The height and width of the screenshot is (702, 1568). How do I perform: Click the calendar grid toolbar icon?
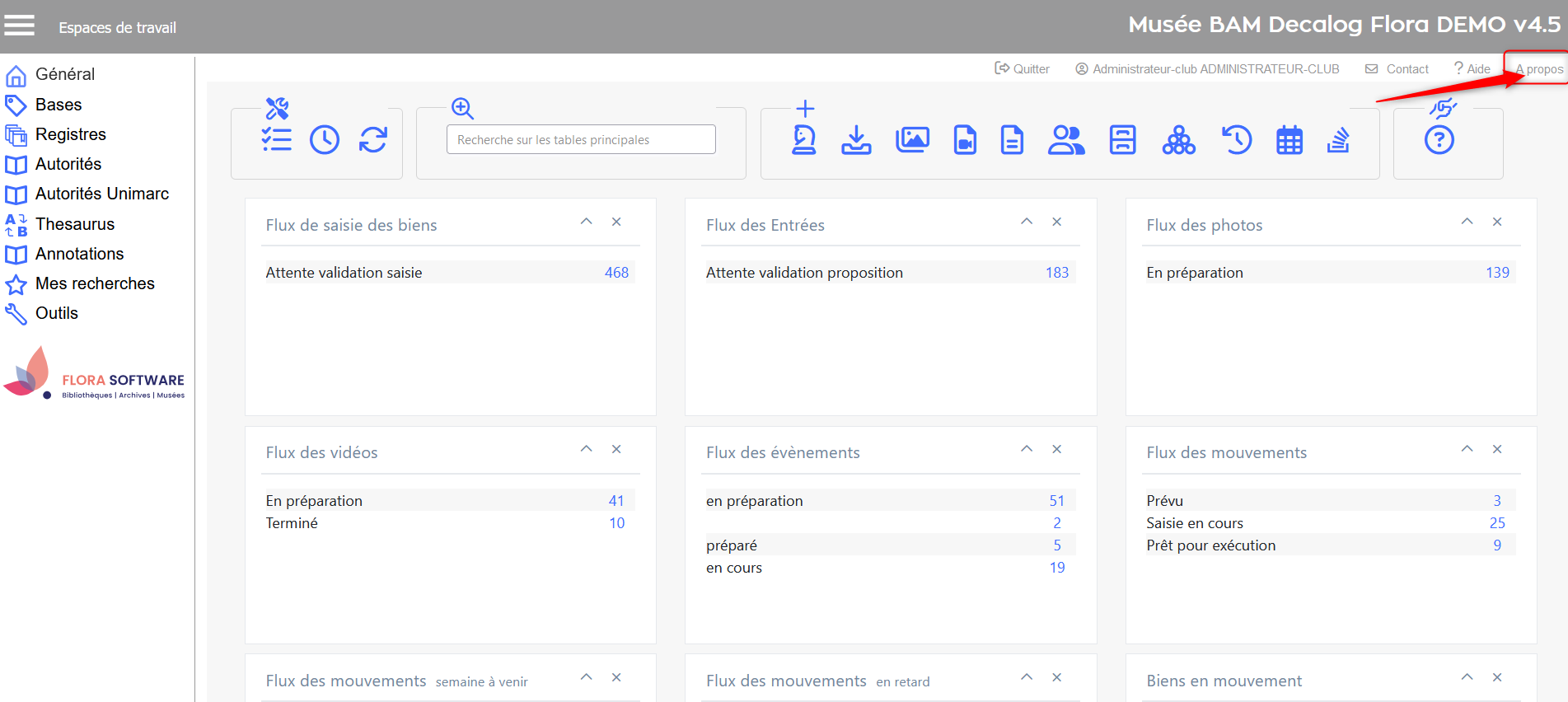(x=1290, y=141)
